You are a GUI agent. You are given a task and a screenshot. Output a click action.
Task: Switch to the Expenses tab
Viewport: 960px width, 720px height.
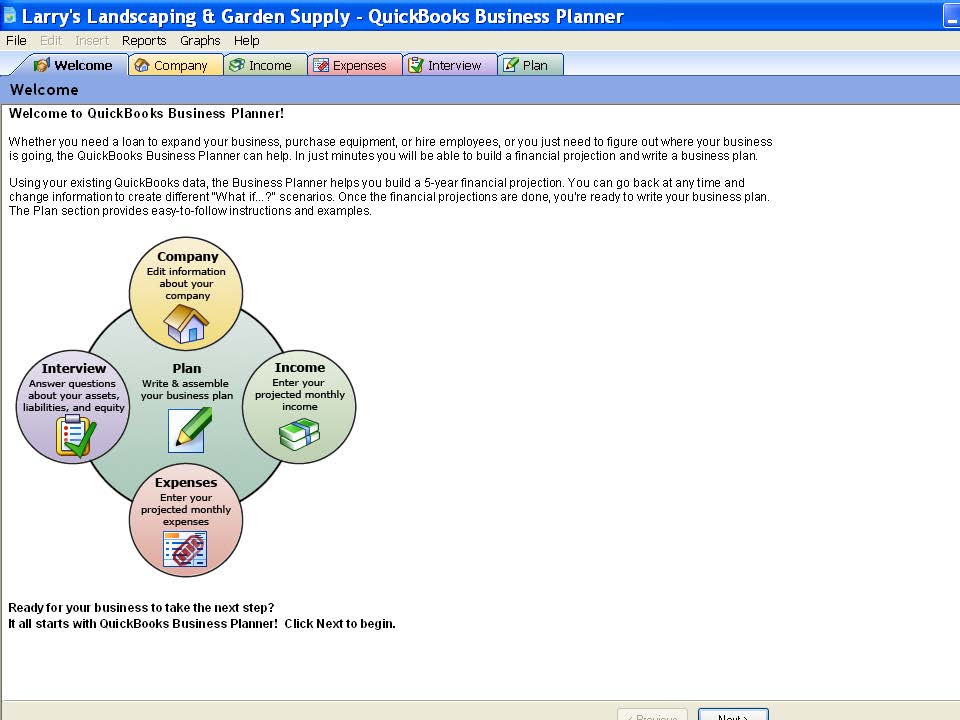pyautogui.click(x=354, y=65)
